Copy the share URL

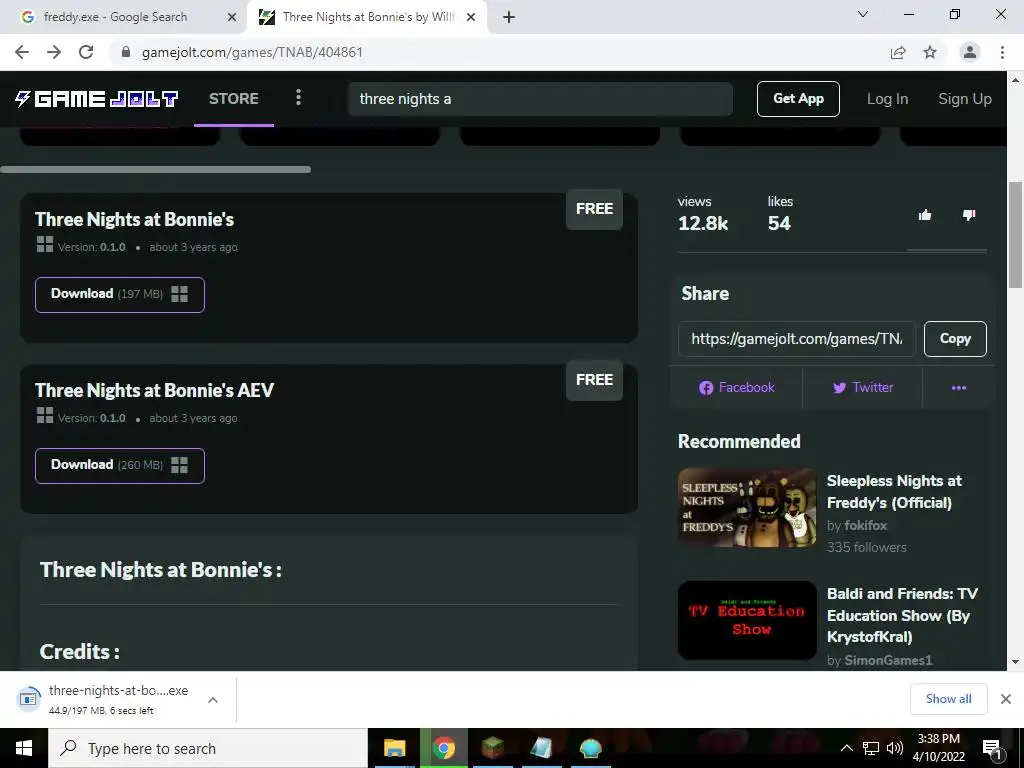[955, 339]
